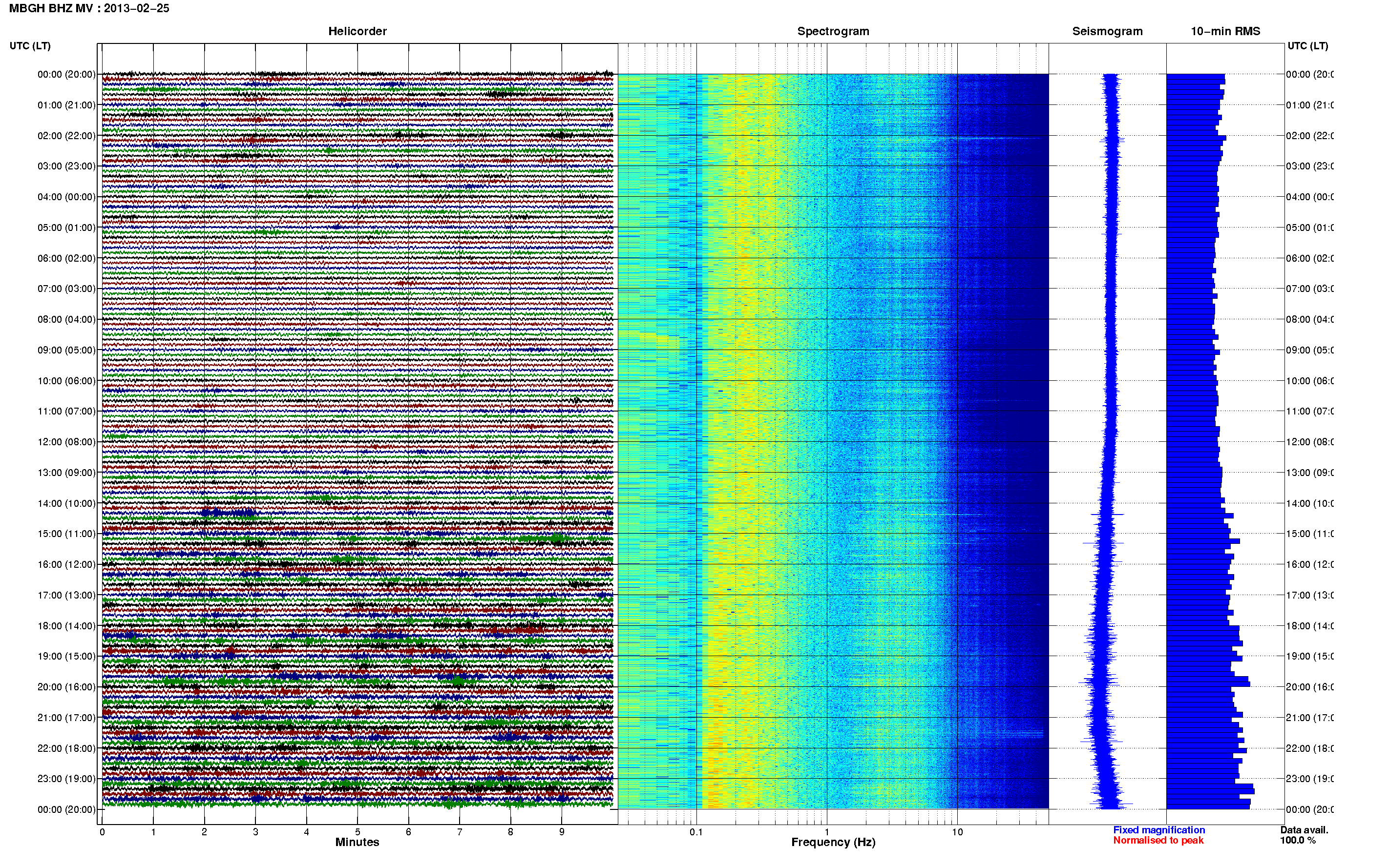Click the 'UTC (LT)' label above the helicorder times
The width and height of the screenshot is (1389, 868).
(x=30, y=46)
